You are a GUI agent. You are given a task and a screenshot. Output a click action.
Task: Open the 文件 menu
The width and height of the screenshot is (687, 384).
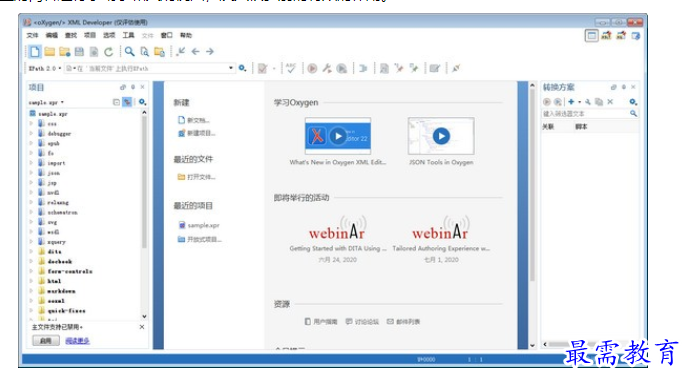(x=32, y=35)
